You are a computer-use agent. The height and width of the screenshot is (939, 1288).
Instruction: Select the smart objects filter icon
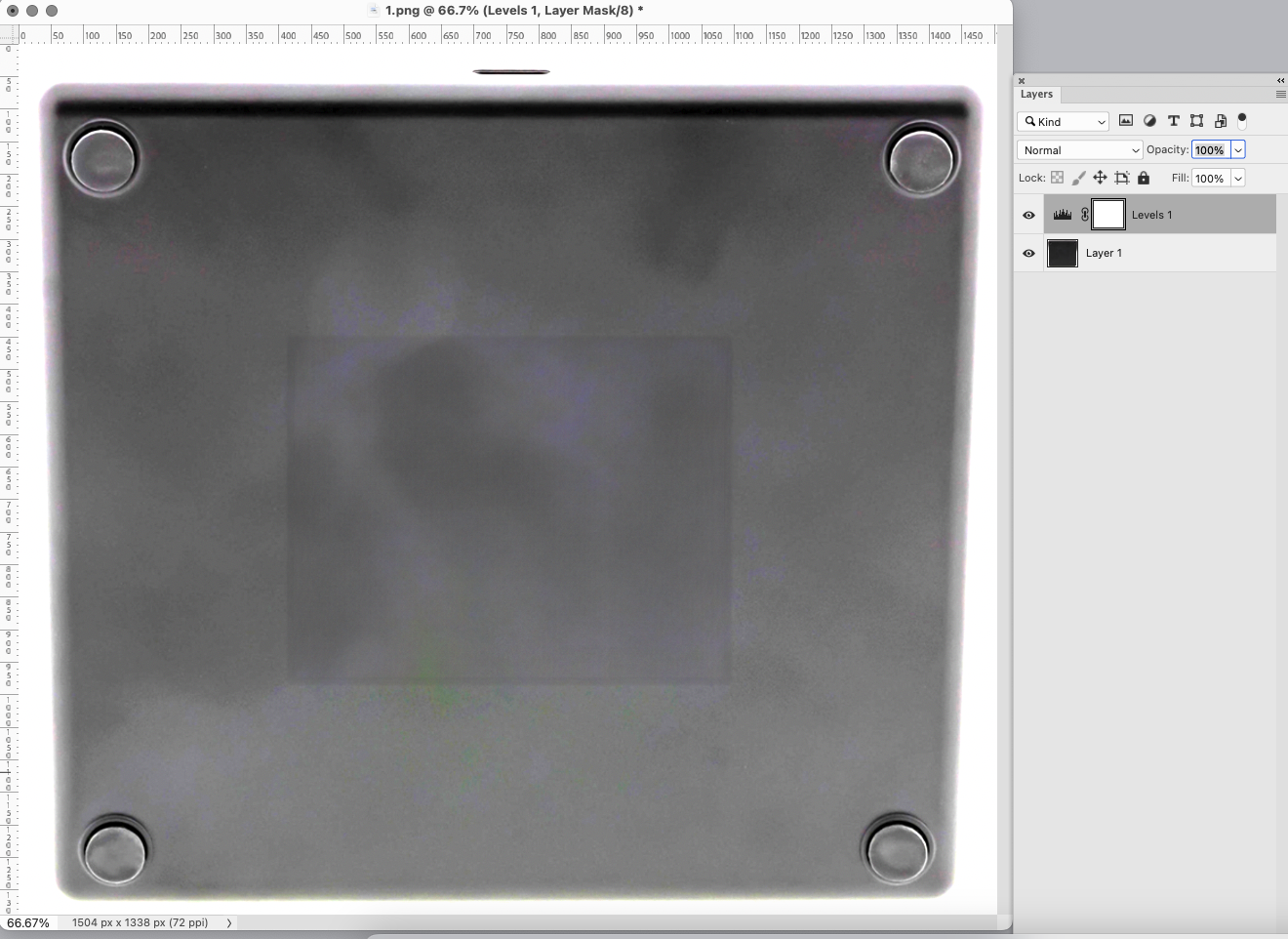[1221, 120]
